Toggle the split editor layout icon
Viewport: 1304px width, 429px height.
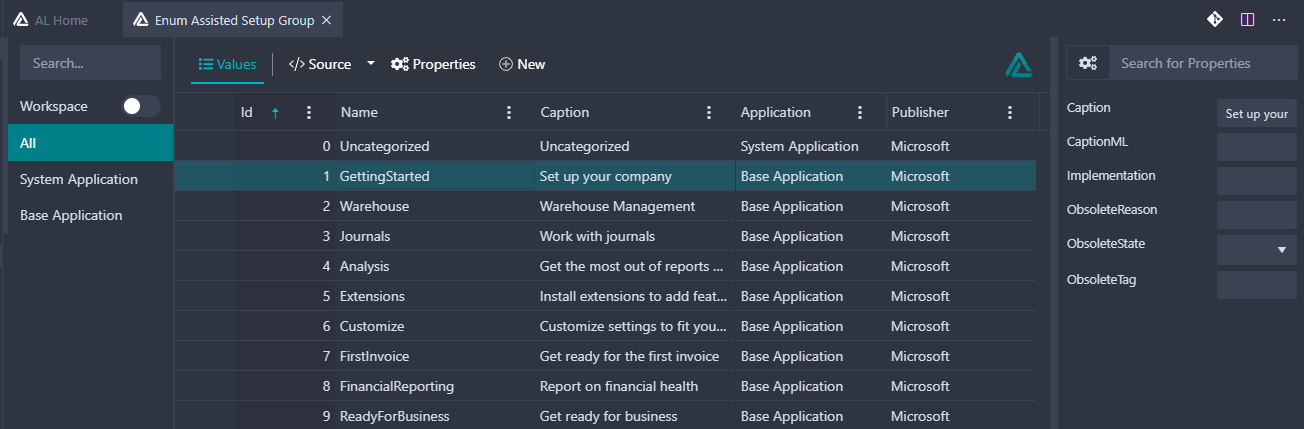pyautogui.click(x=1247, y=19)
